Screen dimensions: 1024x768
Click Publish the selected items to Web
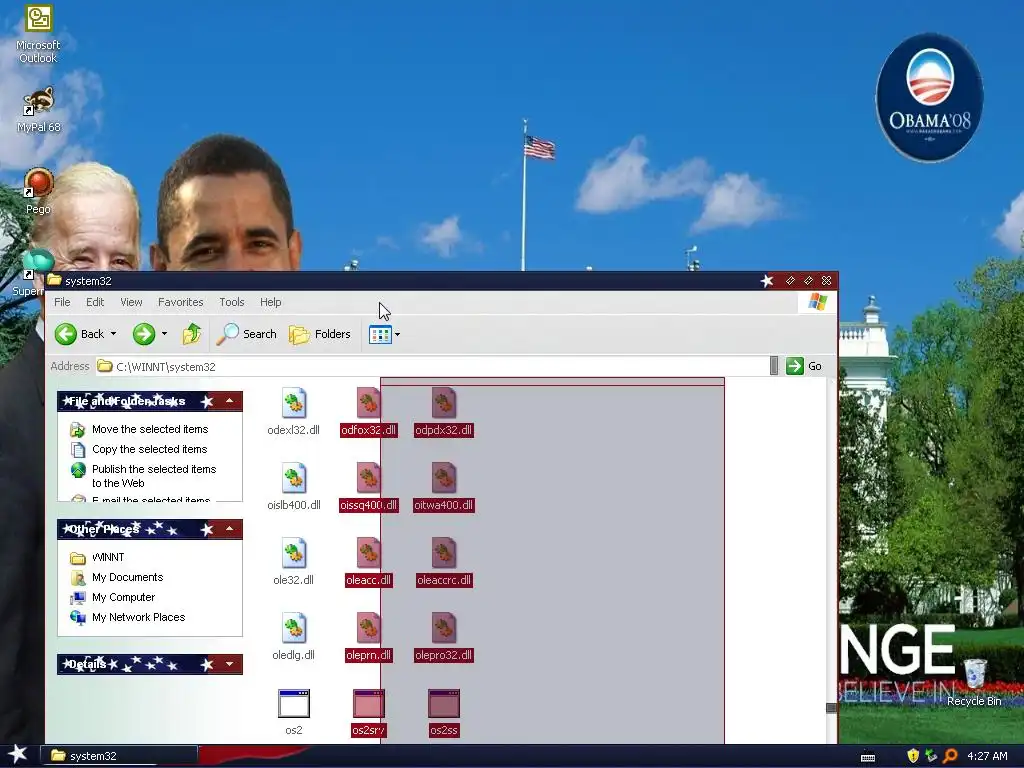pos(153,476)
